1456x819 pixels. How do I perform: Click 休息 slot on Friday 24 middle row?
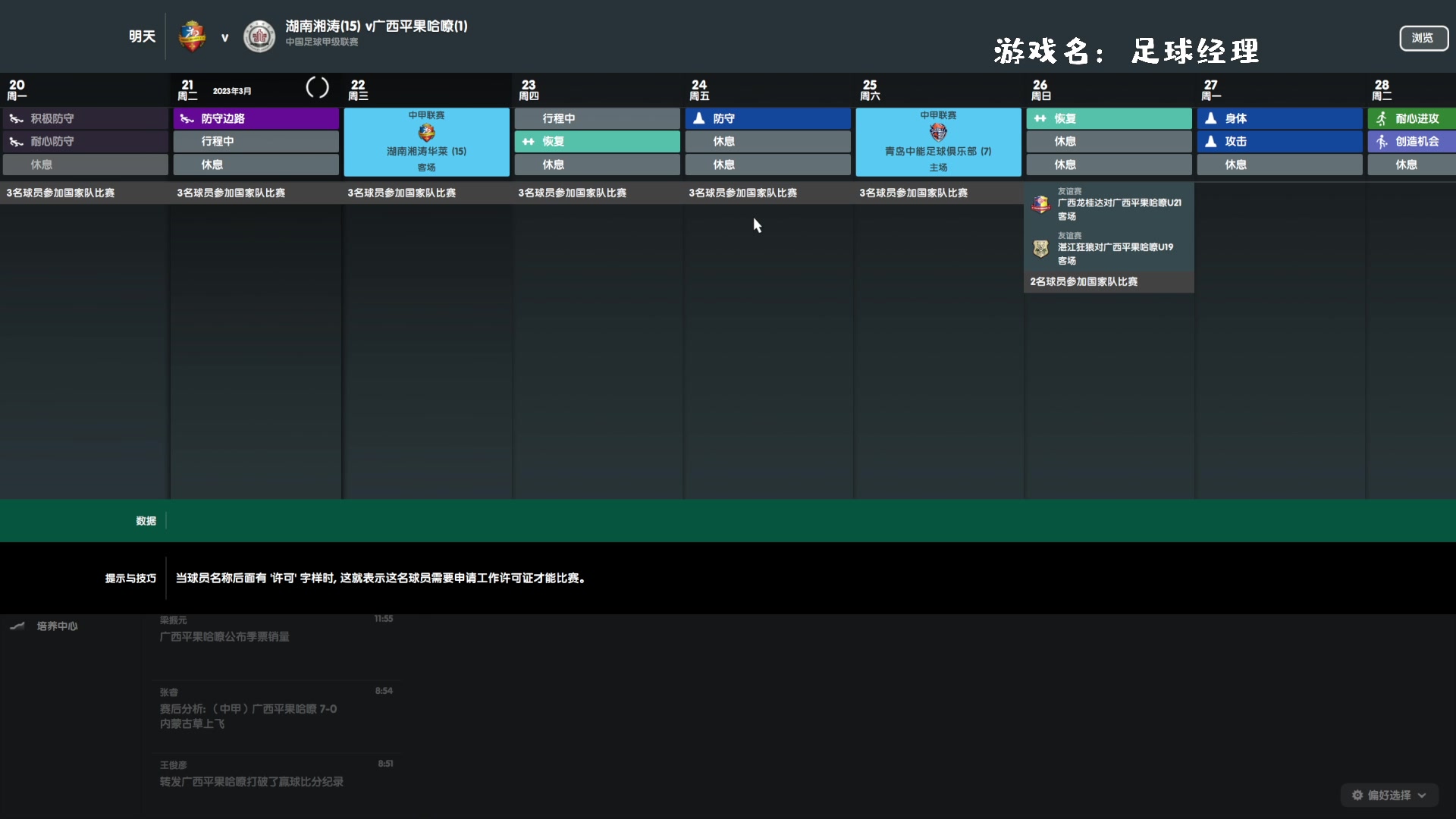[x=768, y=141]
